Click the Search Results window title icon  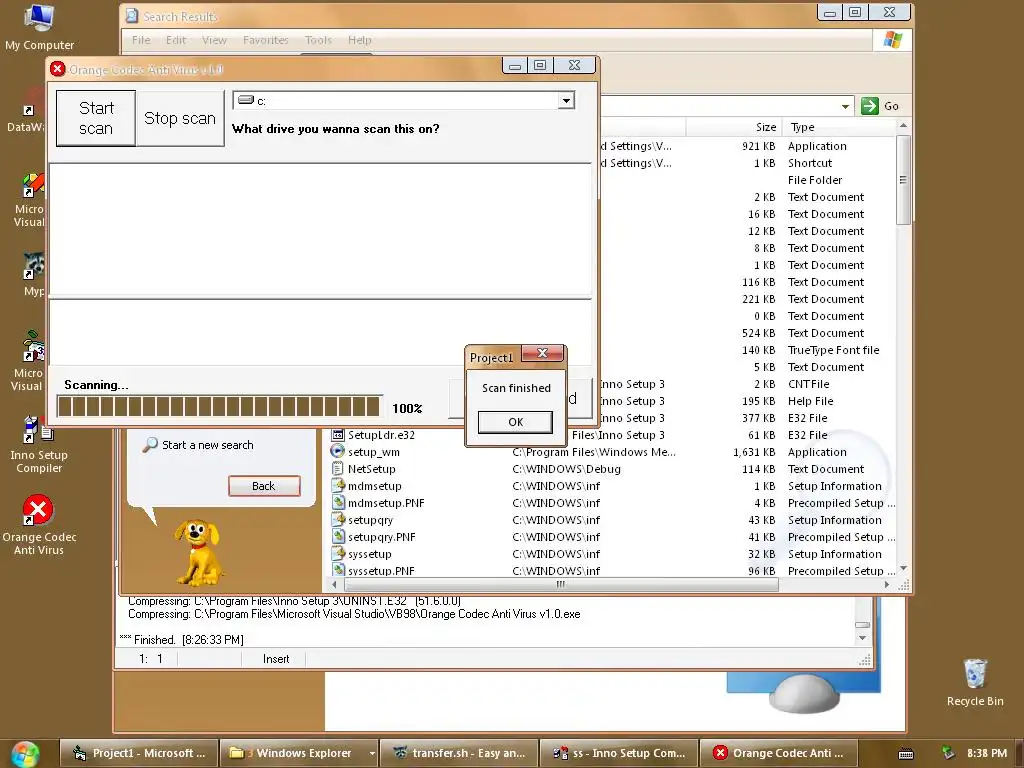coord(132,16)
